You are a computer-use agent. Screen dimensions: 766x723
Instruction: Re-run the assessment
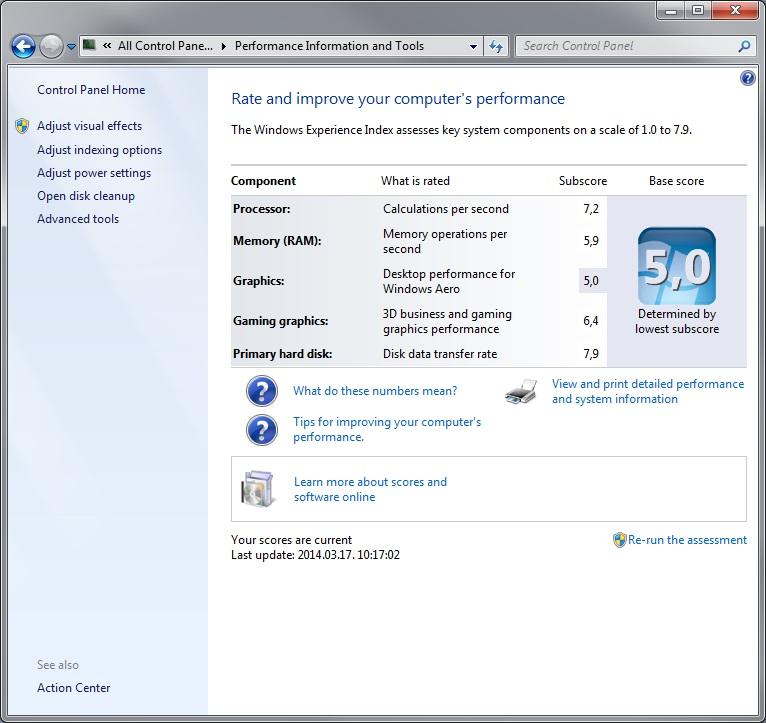687,540
